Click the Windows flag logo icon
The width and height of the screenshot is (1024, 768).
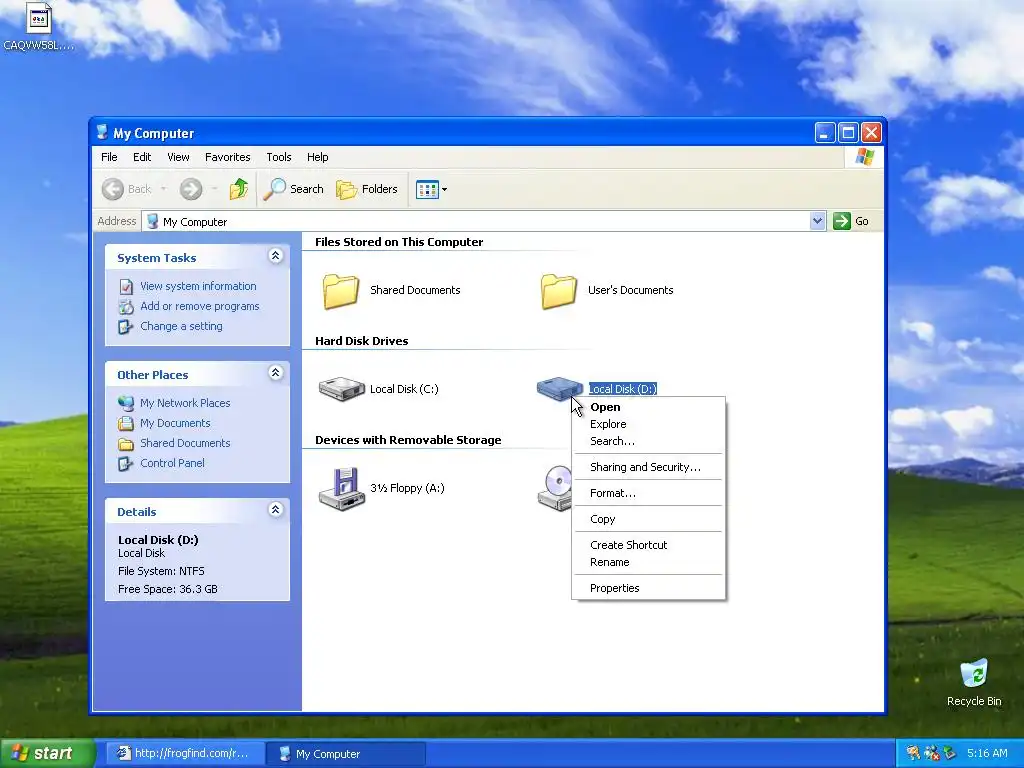[864, 157]
